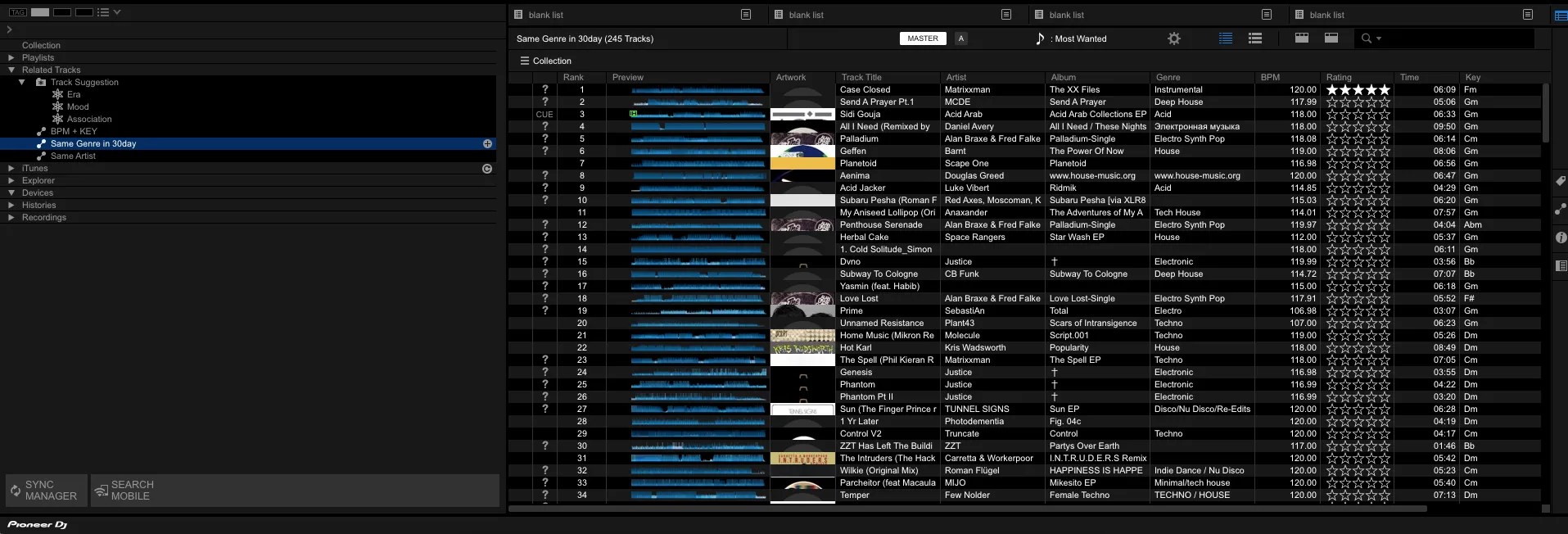
Task: Click Hot Karl artwork thumbnail
Action: coord(802,348)
